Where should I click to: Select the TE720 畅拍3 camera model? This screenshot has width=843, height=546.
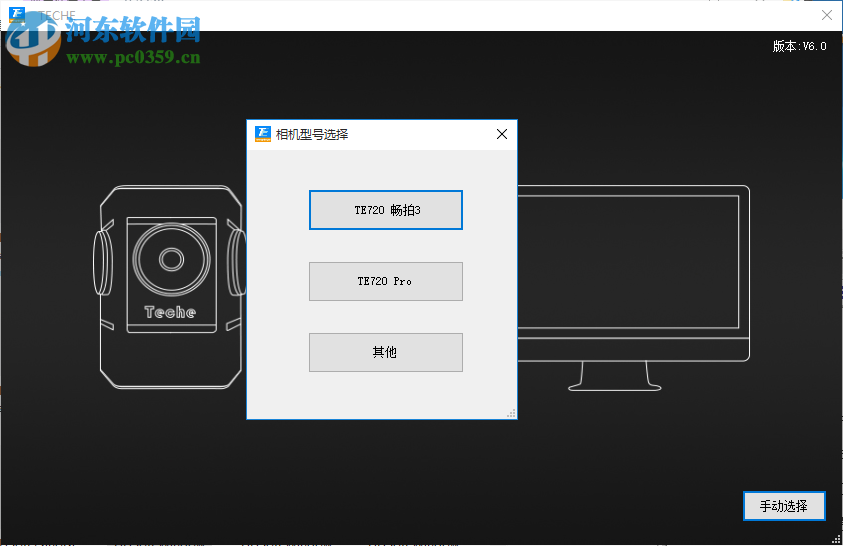click(x=385, y=210)
